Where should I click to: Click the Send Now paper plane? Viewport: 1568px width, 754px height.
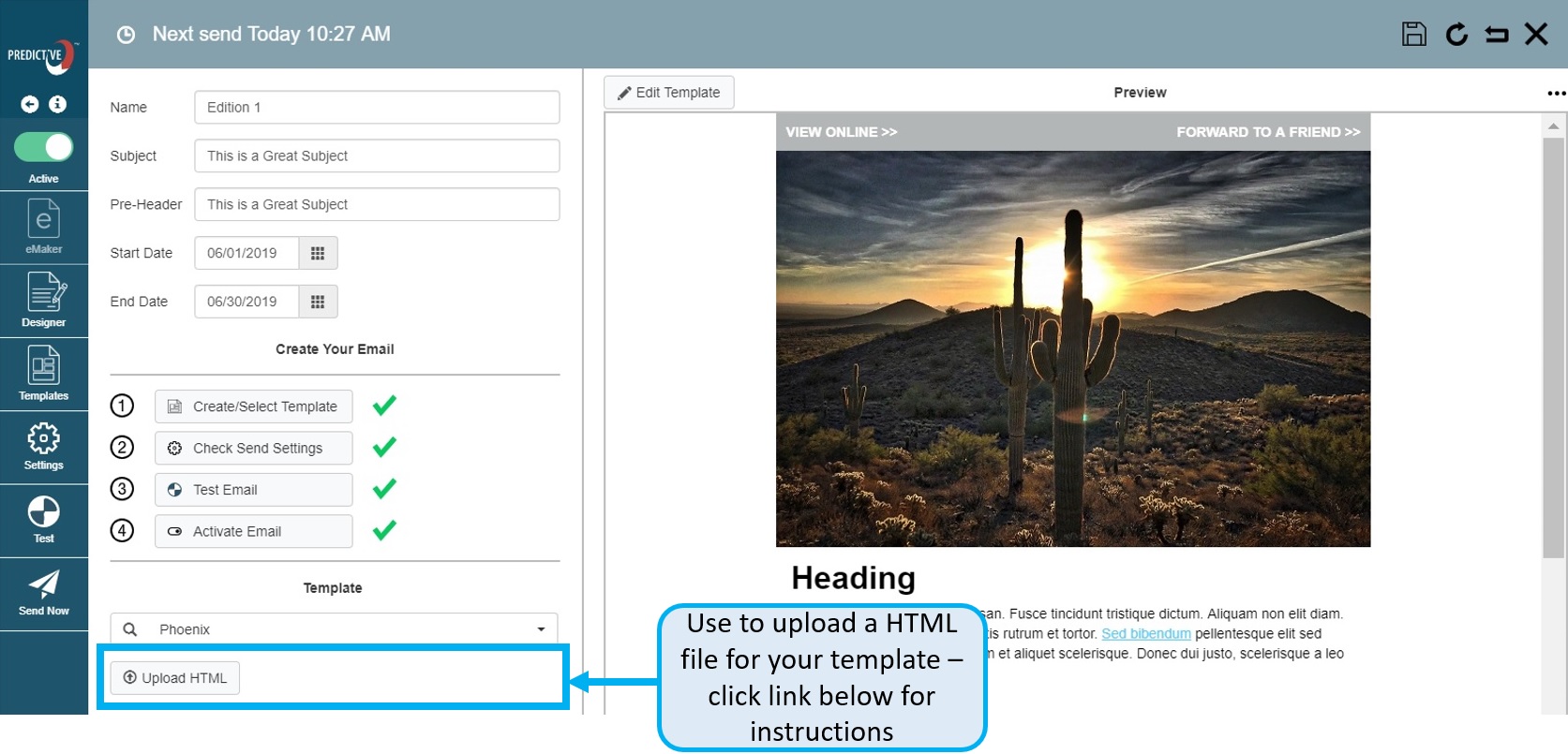point(43,592)
